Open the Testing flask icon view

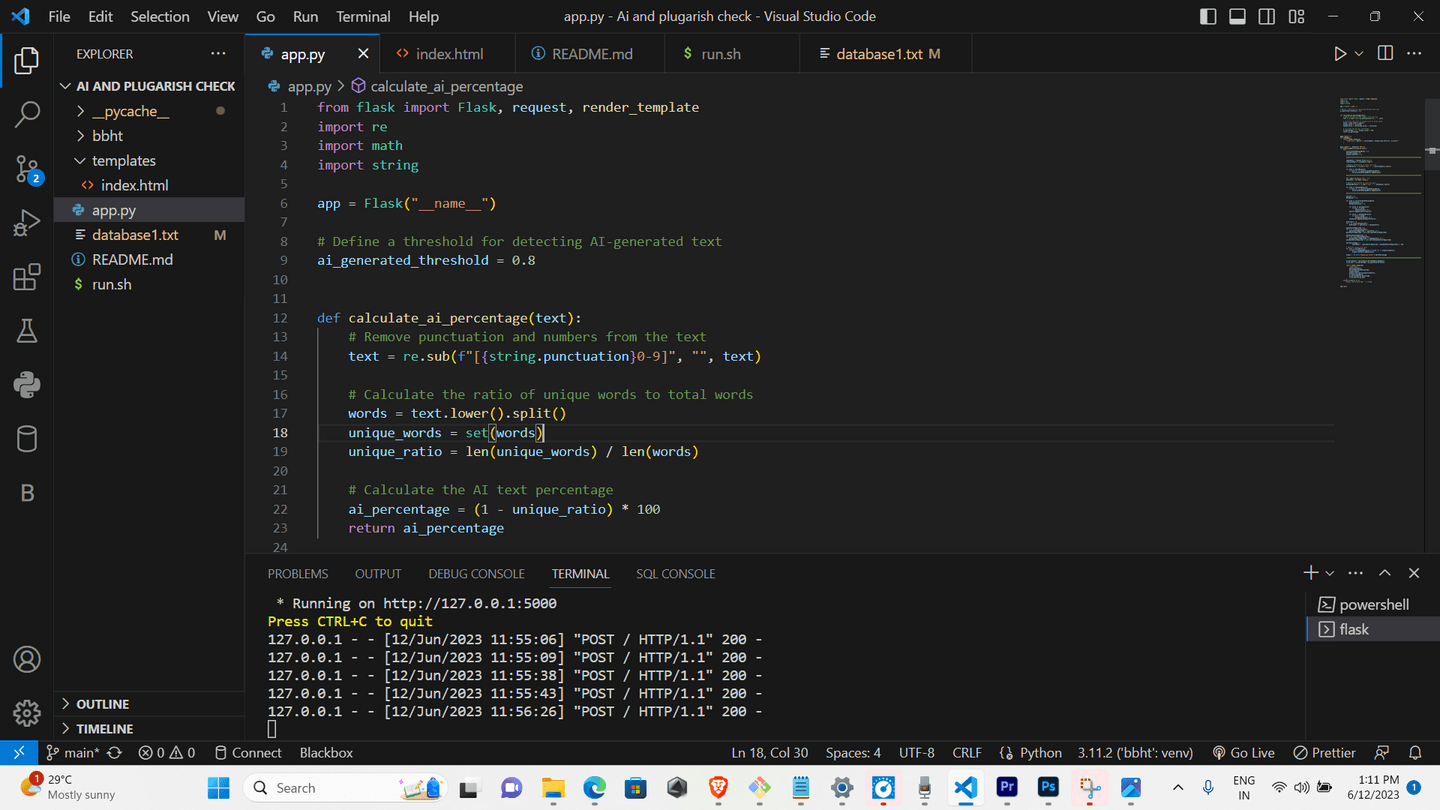(x=27, y=331)
